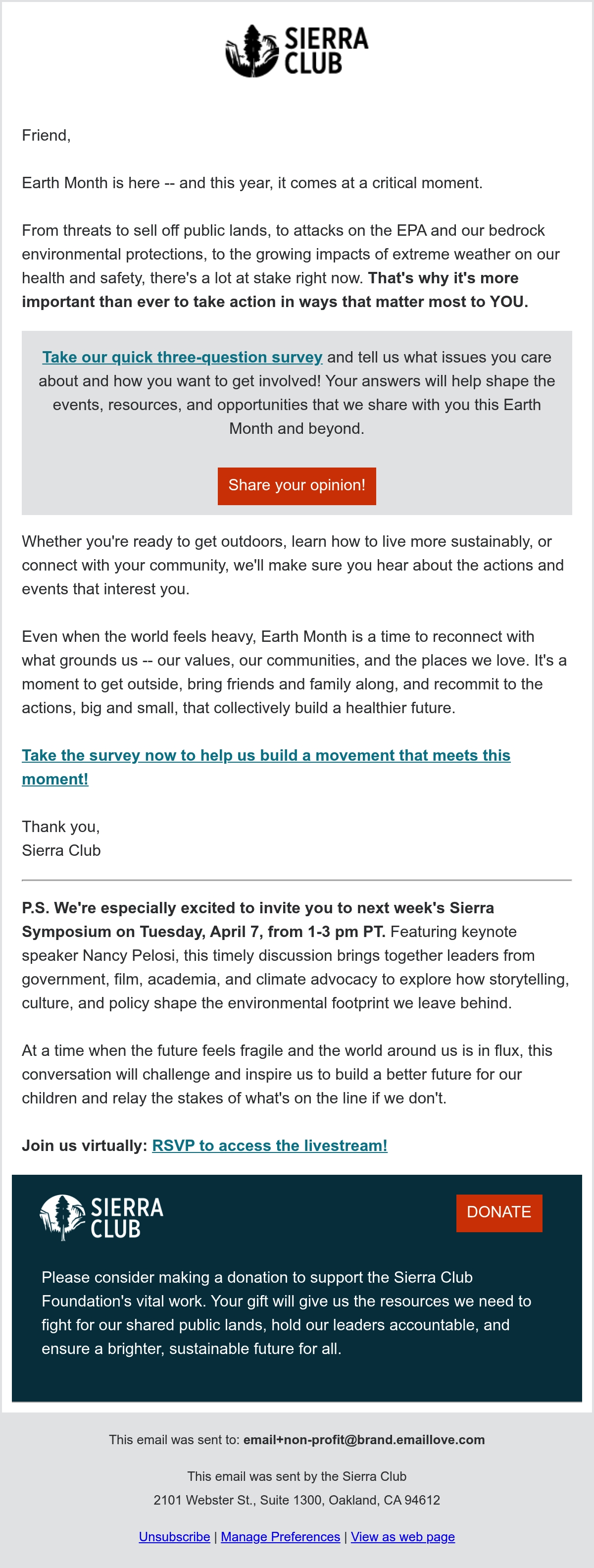Click the 'Join us virtually:' label

[x=85, y=1146]
